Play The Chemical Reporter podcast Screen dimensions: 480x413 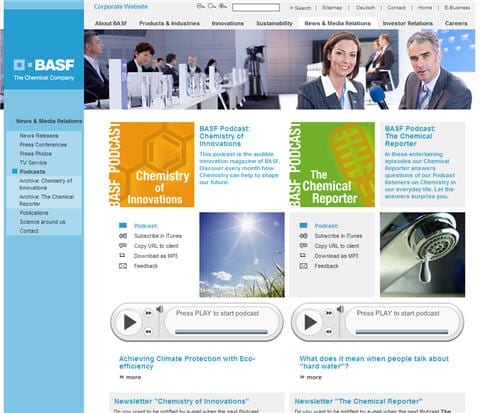tap(310, 322)
